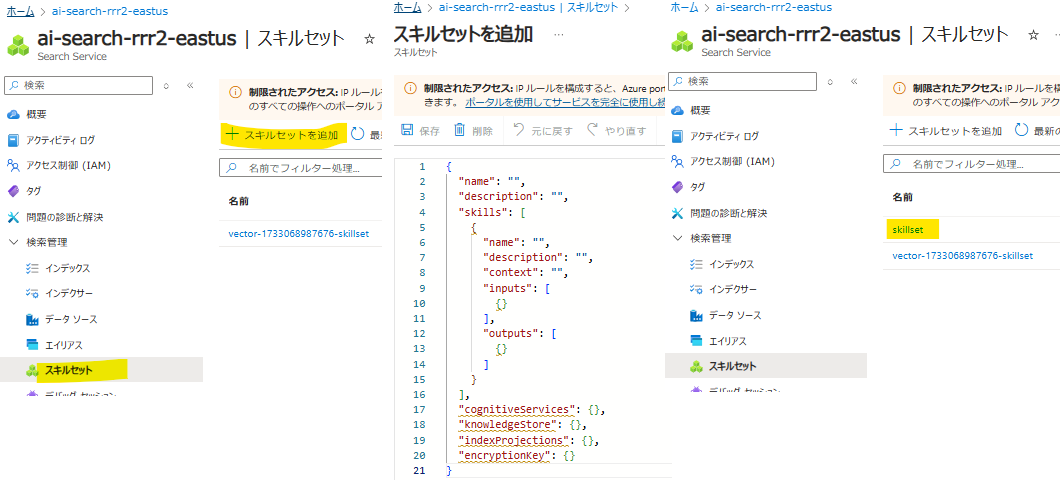The image size is (1060, 480).
Task: Click インデクサー icon in left screenshot sidebar
Action: (x=32, y=293)
